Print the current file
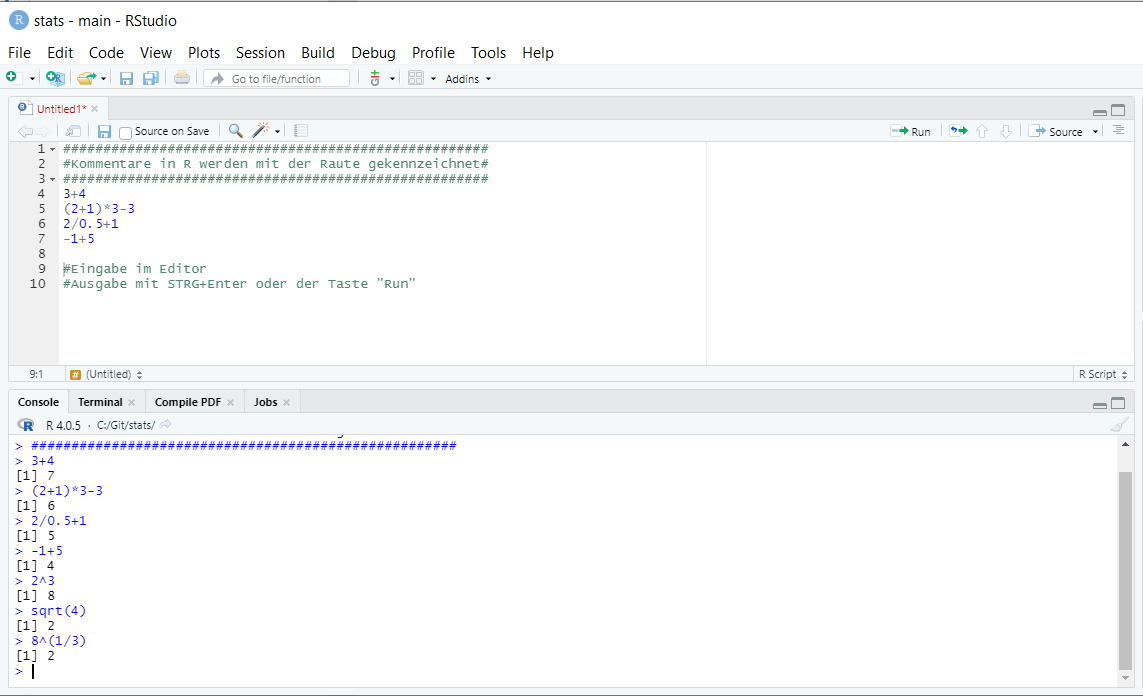Screen dimensions: 1143x696 click(x=181, y=78)
